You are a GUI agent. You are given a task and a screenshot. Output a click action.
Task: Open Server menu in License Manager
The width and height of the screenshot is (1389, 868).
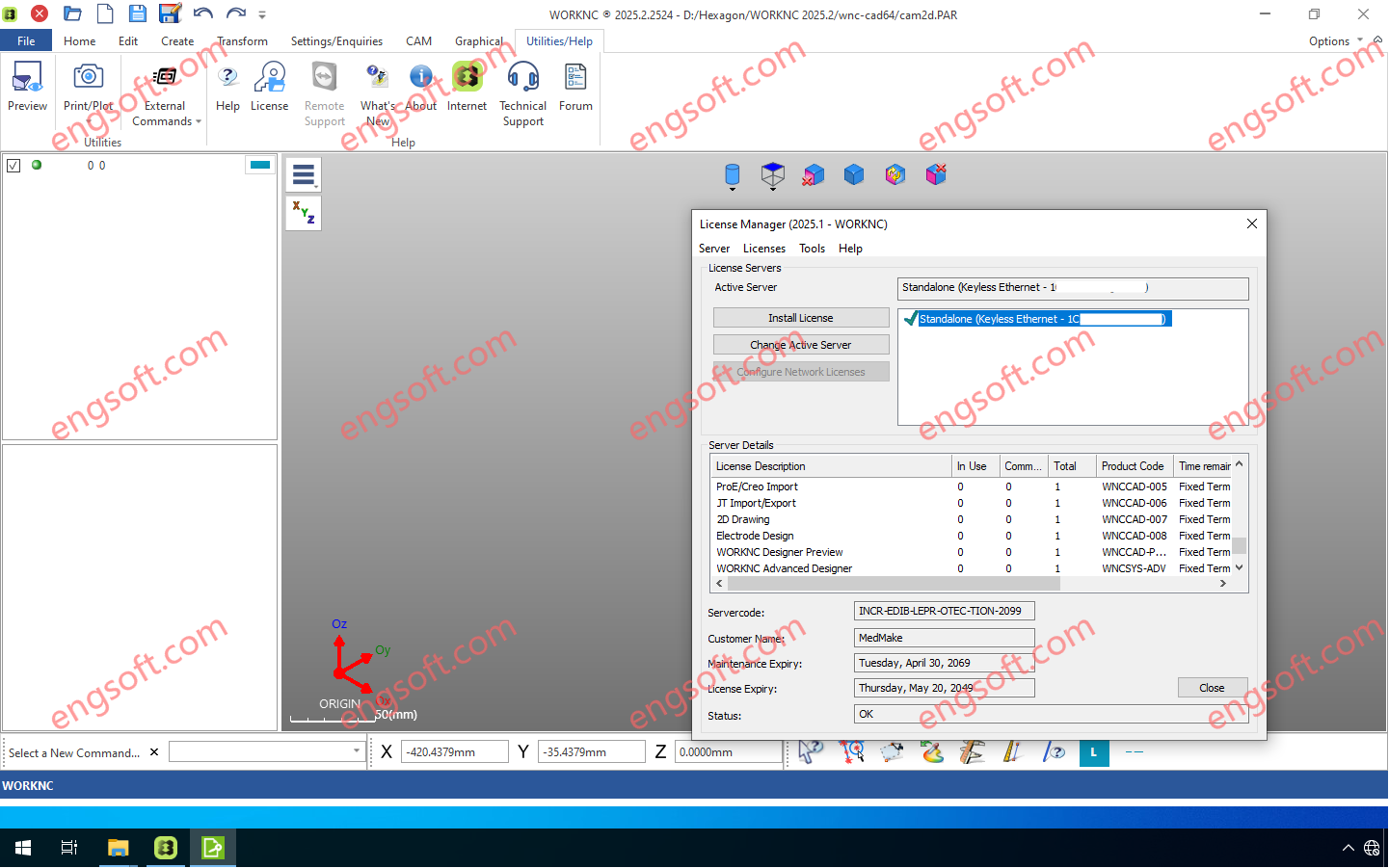[x=714, y=249]
